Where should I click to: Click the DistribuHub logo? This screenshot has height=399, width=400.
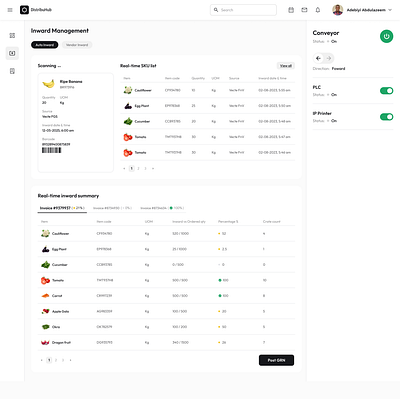coord(36,10)
